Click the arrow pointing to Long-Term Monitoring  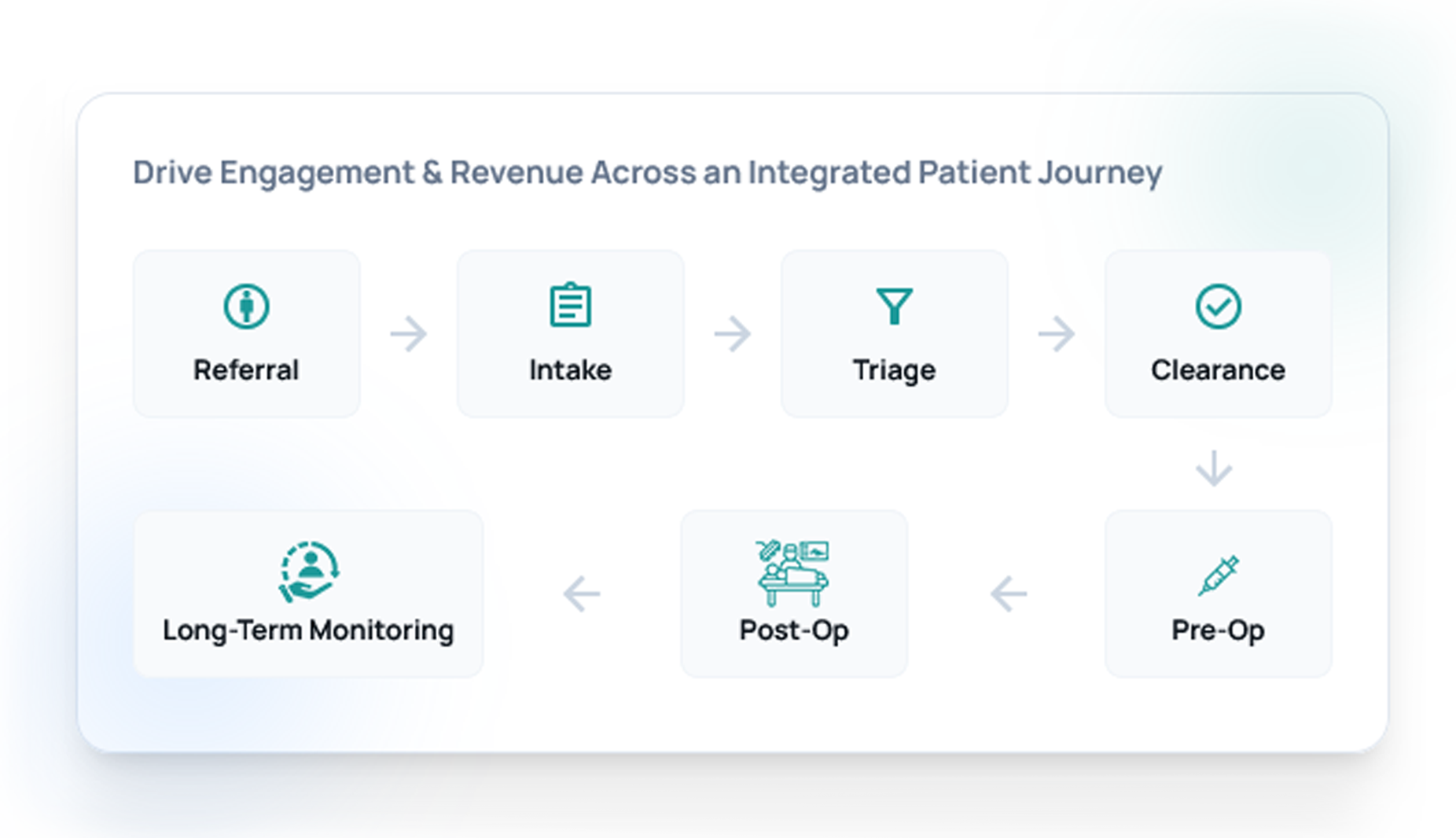click(582, 594)
